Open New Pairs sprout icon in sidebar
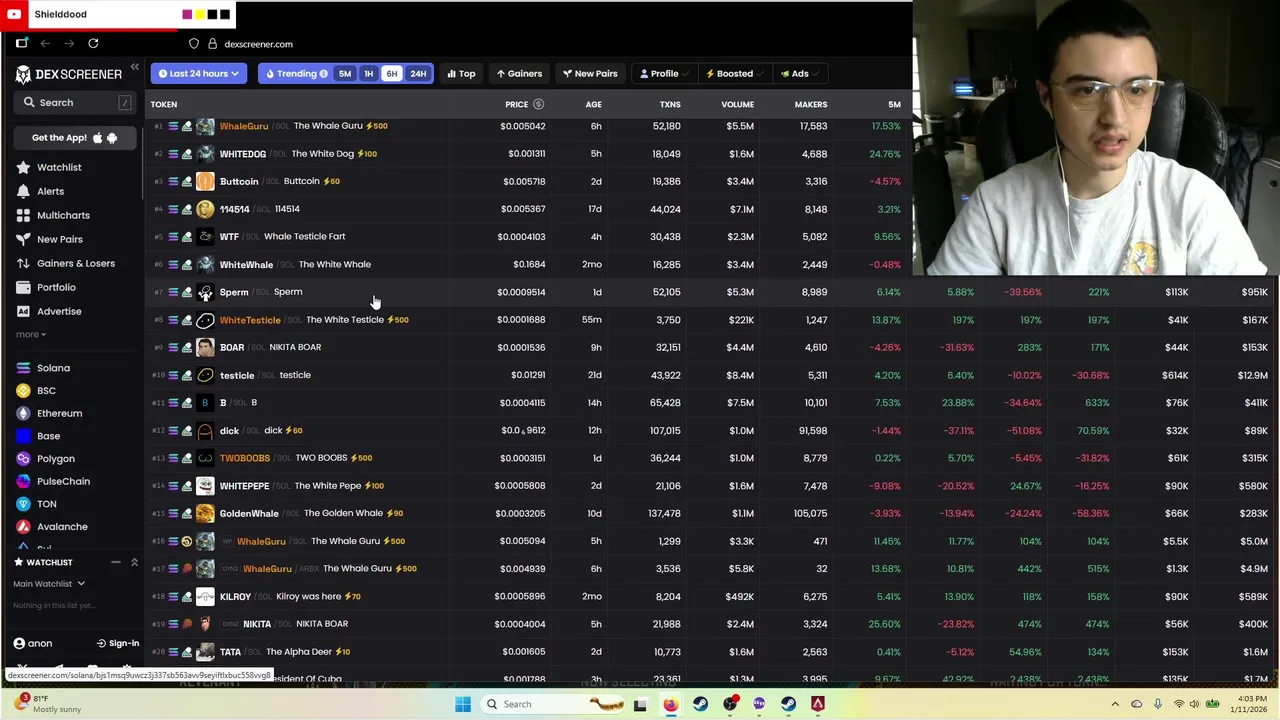 coord(23,239)
